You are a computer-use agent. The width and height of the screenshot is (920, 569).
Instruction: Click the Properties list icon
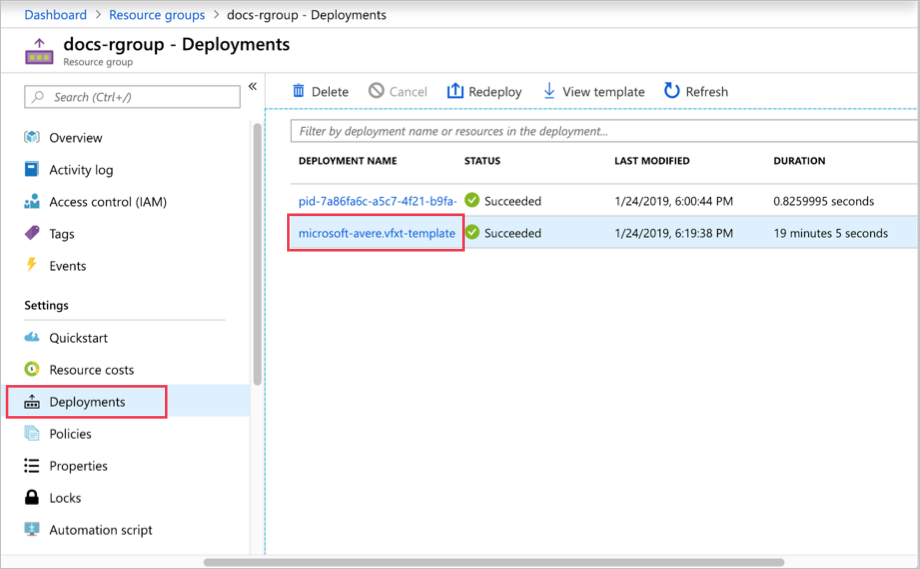click(32, 465)
